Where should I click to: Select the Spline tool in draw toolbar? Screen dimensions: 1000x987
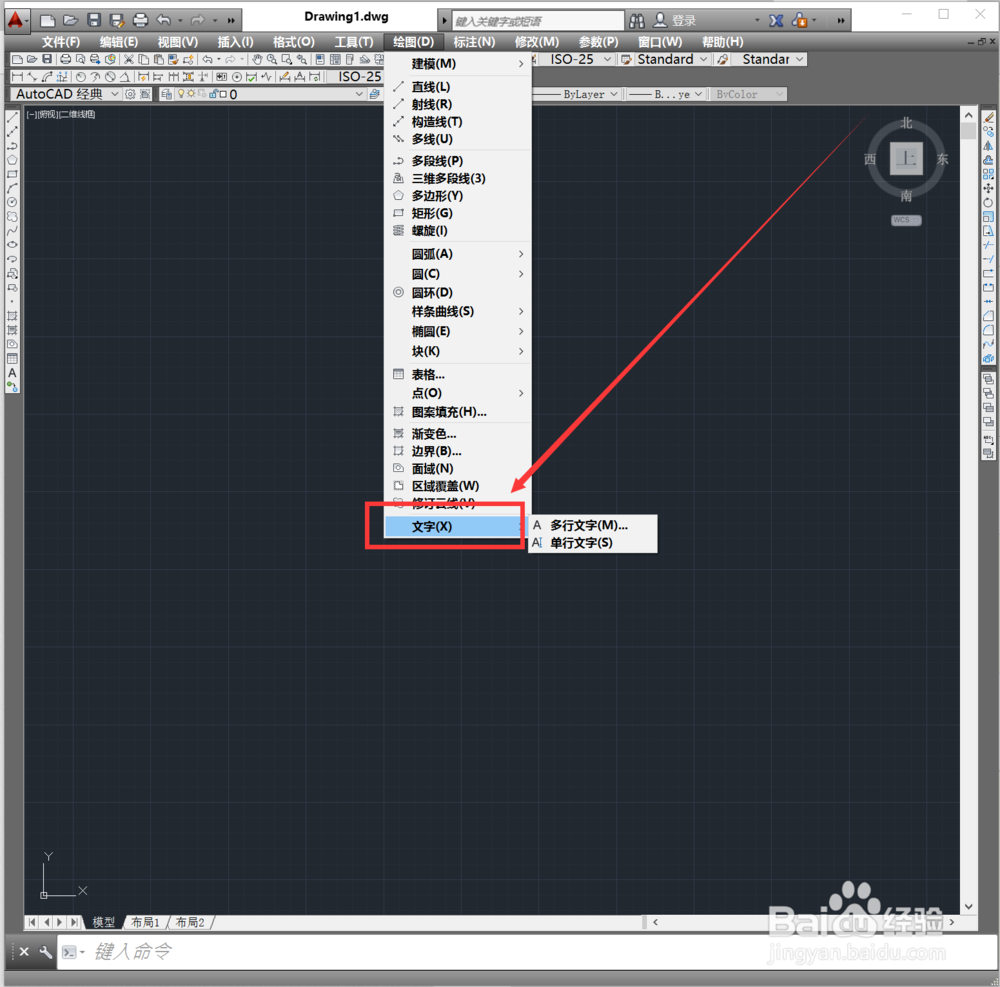coord(12,230)
